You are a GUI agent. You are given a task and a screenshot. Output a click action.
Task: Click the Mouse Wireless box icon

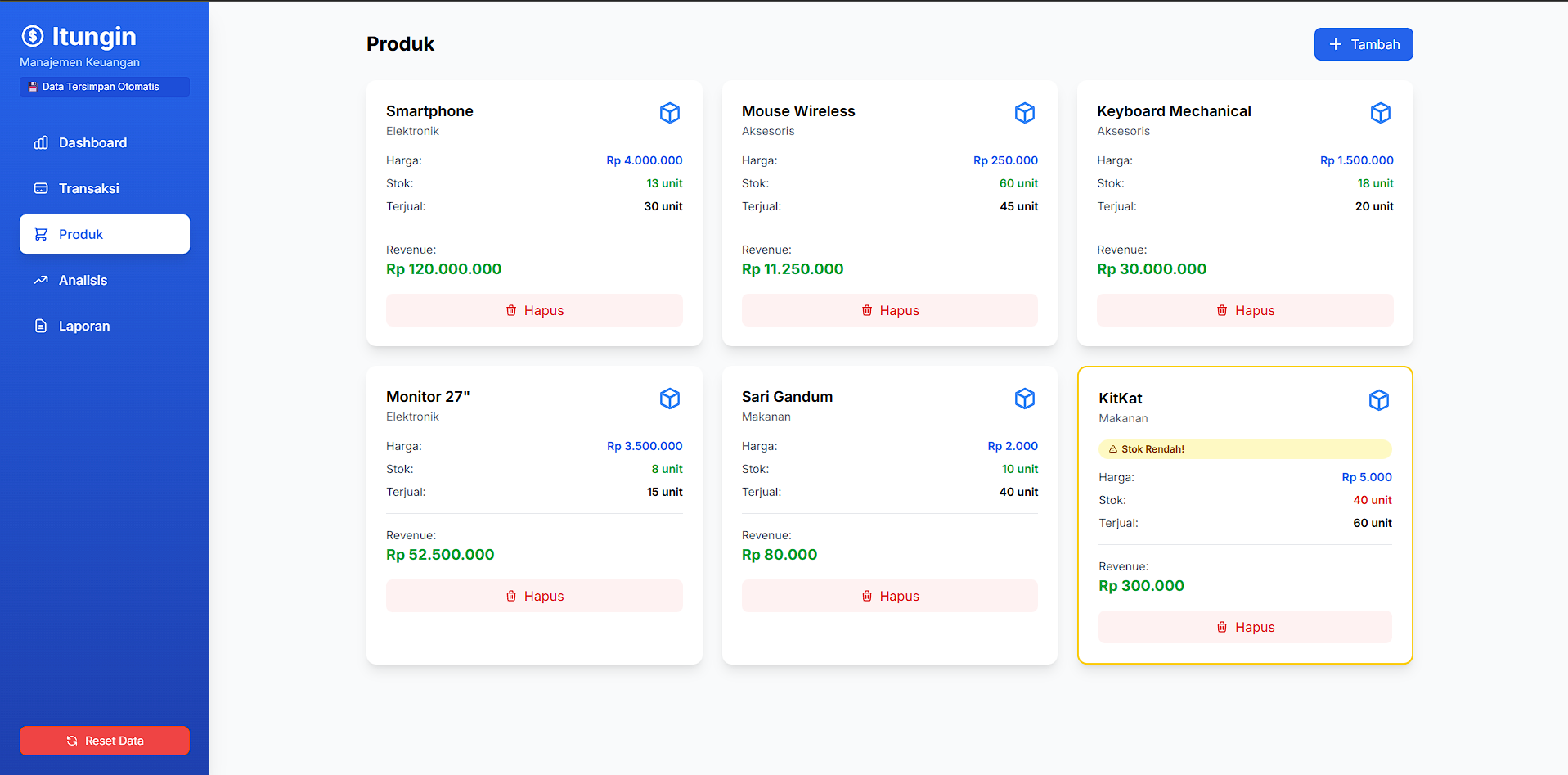(1024, 113)
